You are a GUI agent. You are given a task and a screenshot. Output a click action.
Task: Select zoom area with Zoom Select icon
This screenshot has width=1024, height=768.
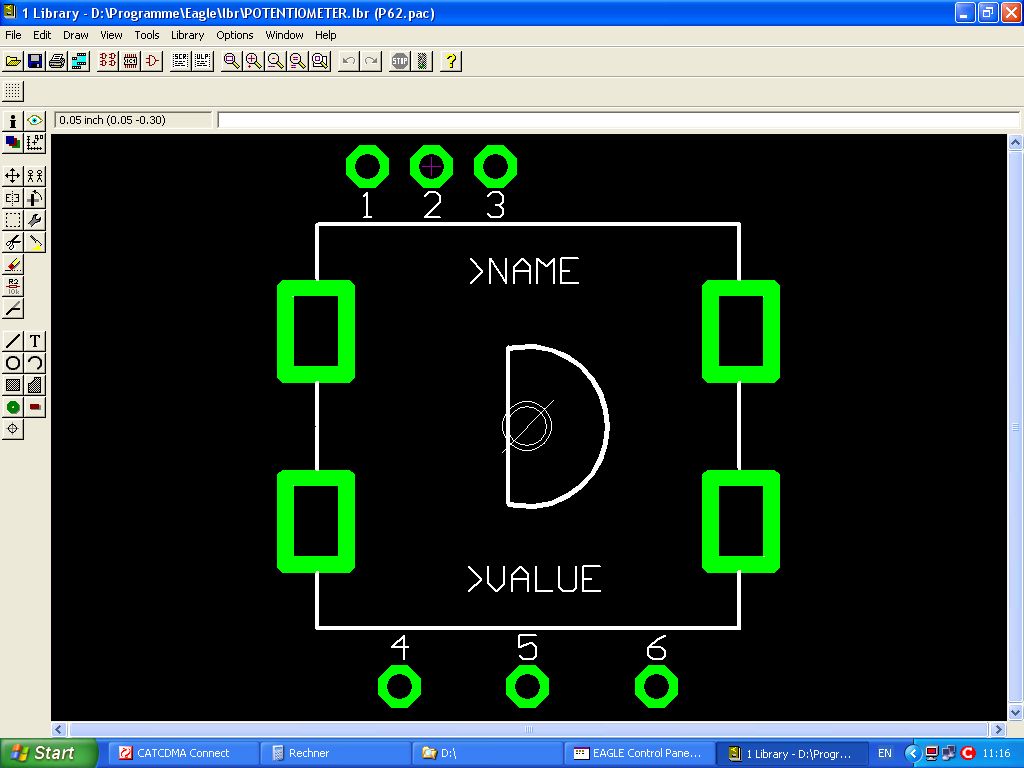click(320, 61)
